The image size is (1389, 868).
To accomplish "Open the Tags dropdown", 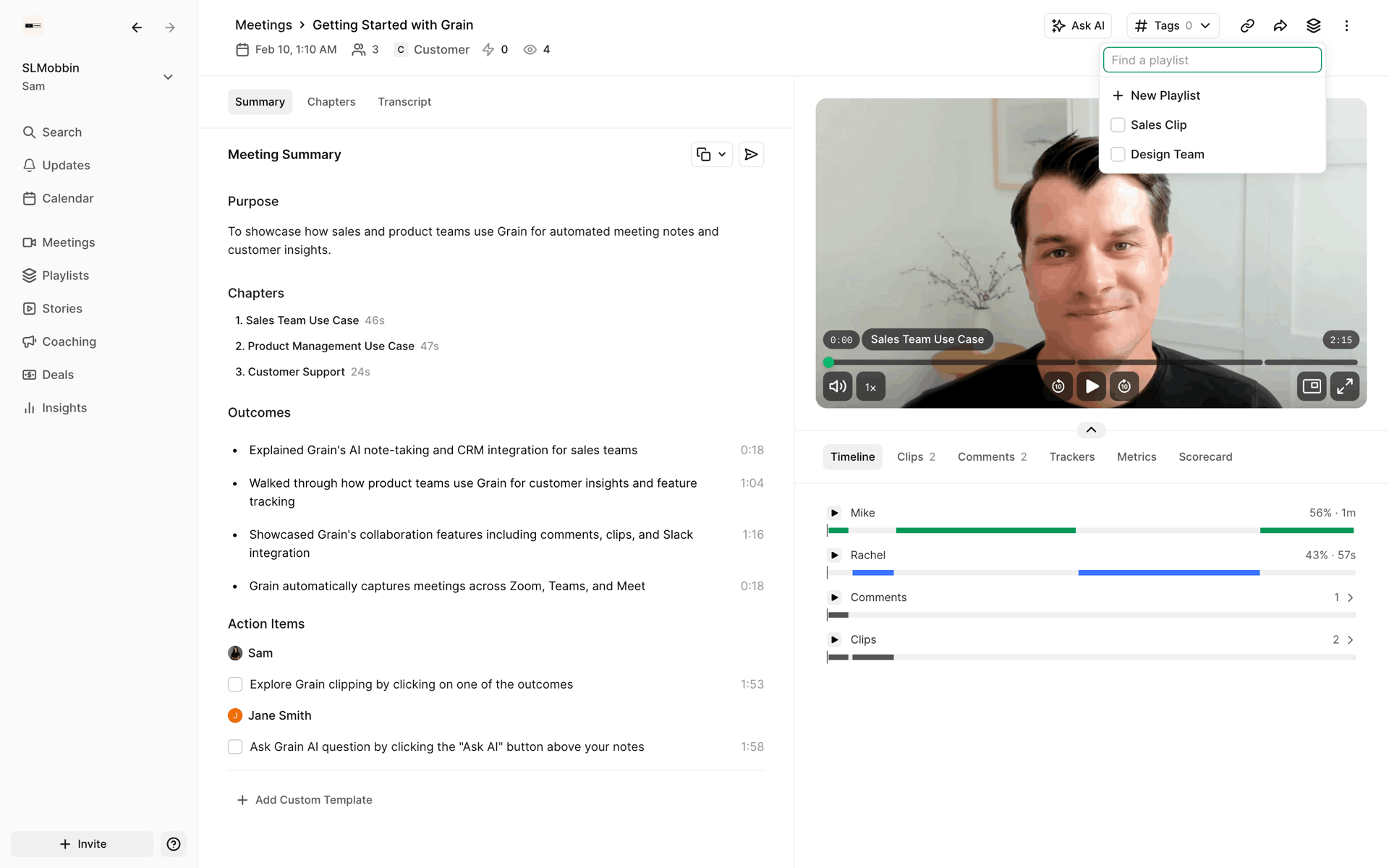I will point(1173,26).
